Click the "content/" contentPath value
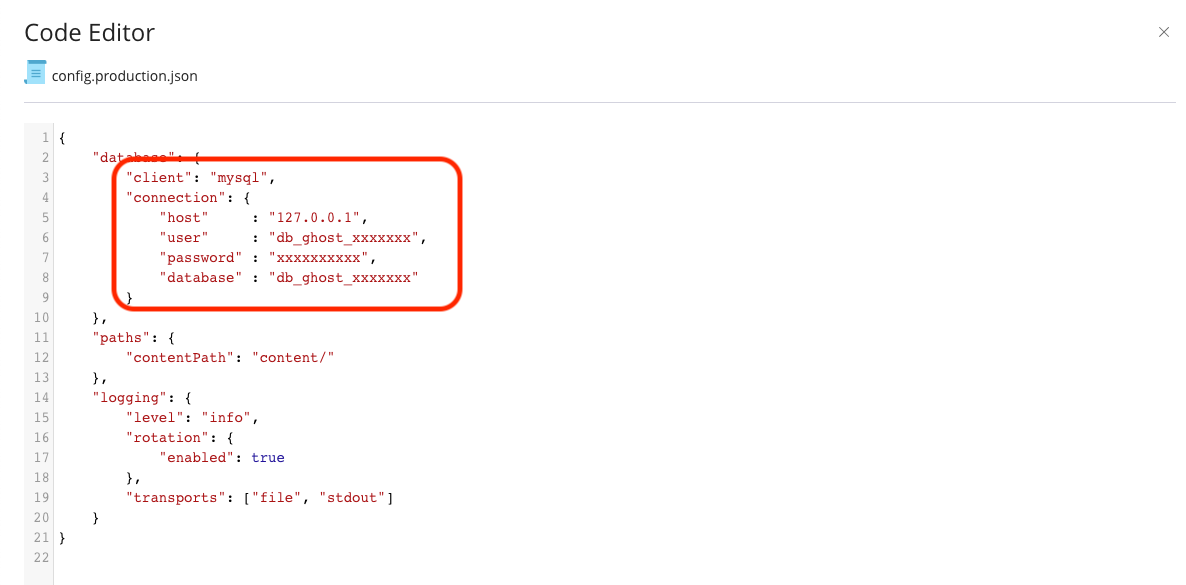This screenshot has height=585, width=1186. click(x=293, y=358)
